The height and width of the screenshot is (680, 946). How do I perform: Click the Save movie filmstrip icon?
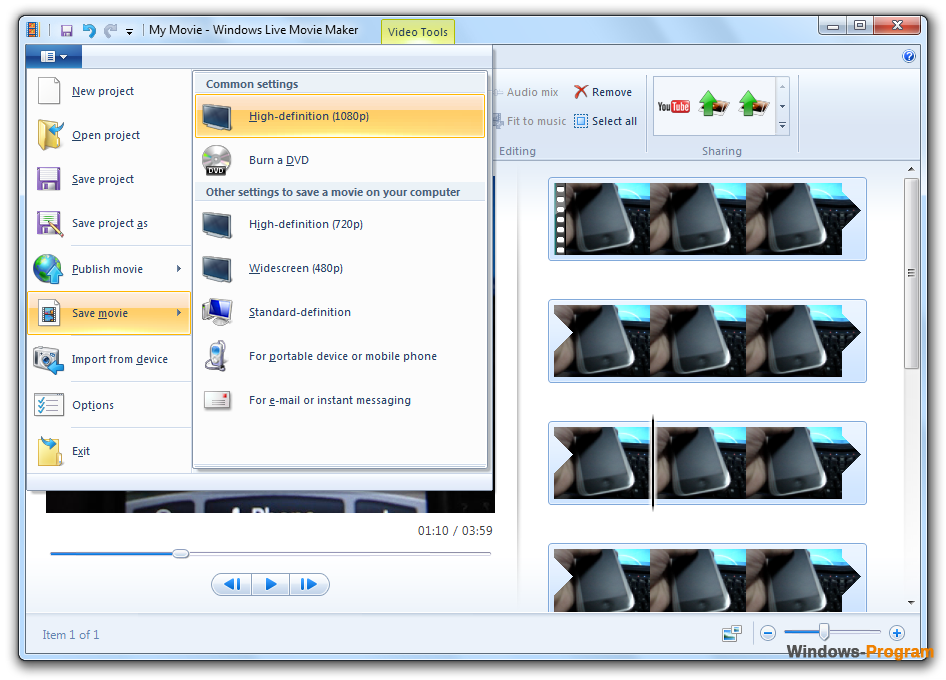click(49, 313)
